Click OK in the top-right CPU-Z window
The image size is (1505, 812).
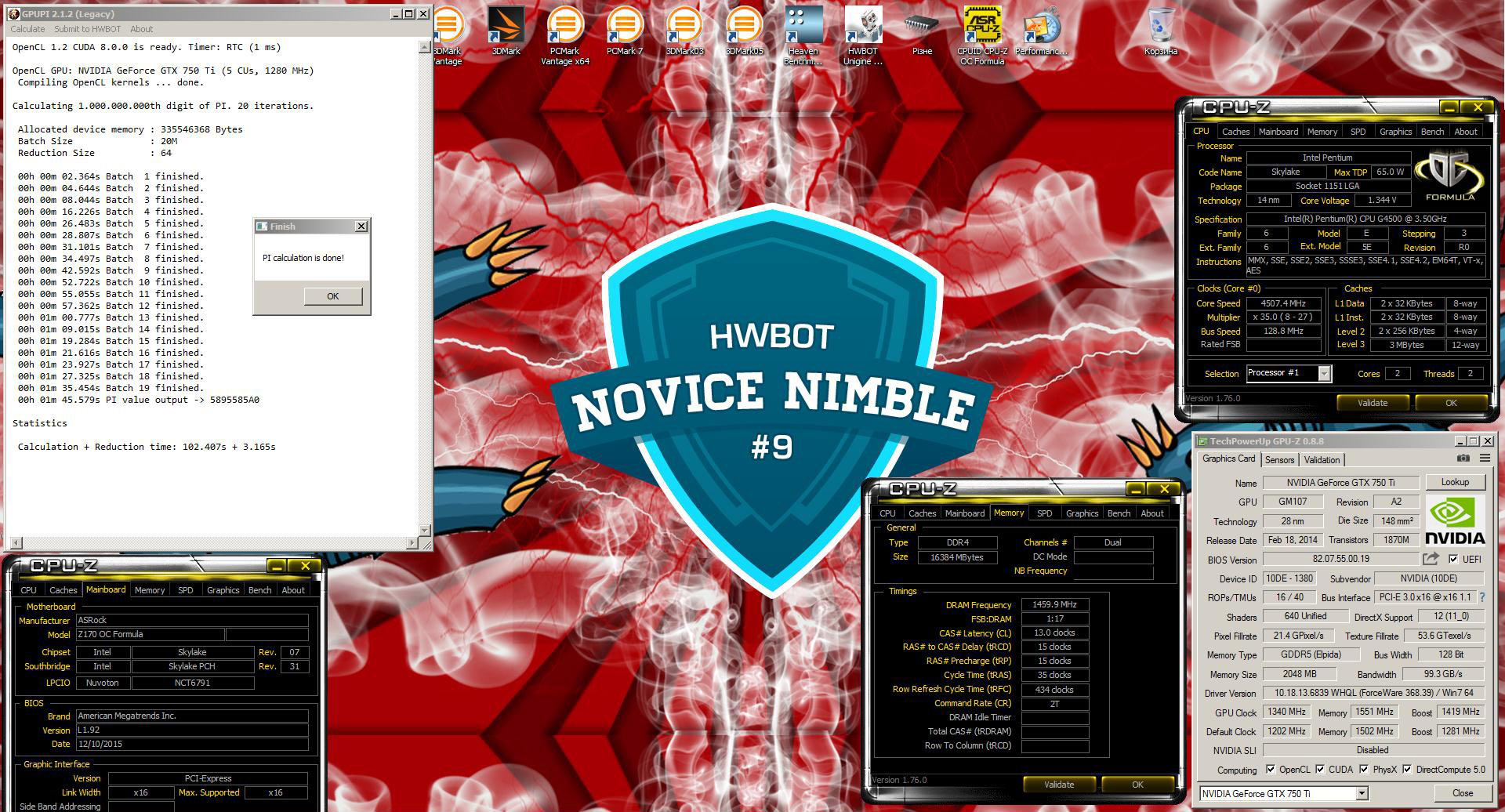(1451, 403)
